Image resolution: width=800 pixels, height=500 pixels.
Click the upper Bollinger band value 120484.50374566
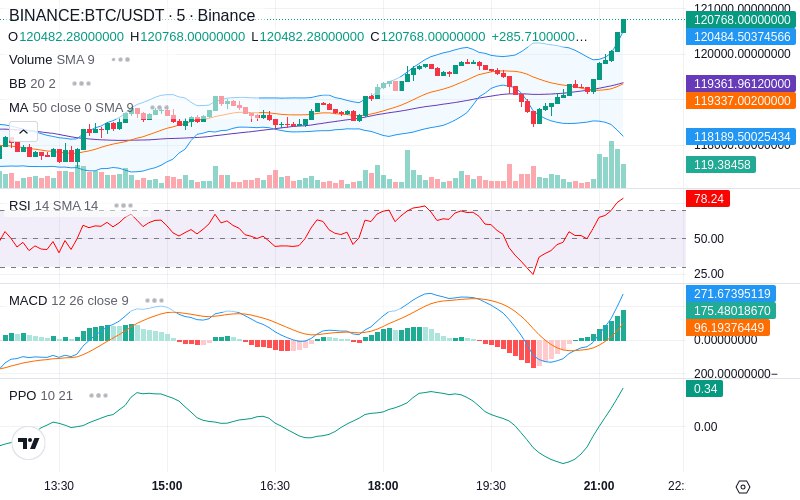(741, 37)
